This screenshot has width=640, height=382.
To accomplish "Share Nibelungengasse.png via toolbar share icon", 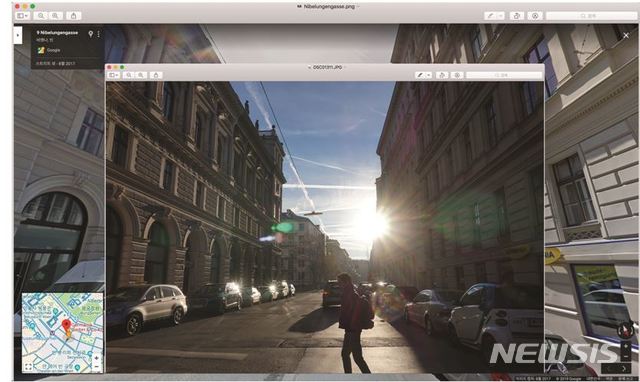I will 73,16.
